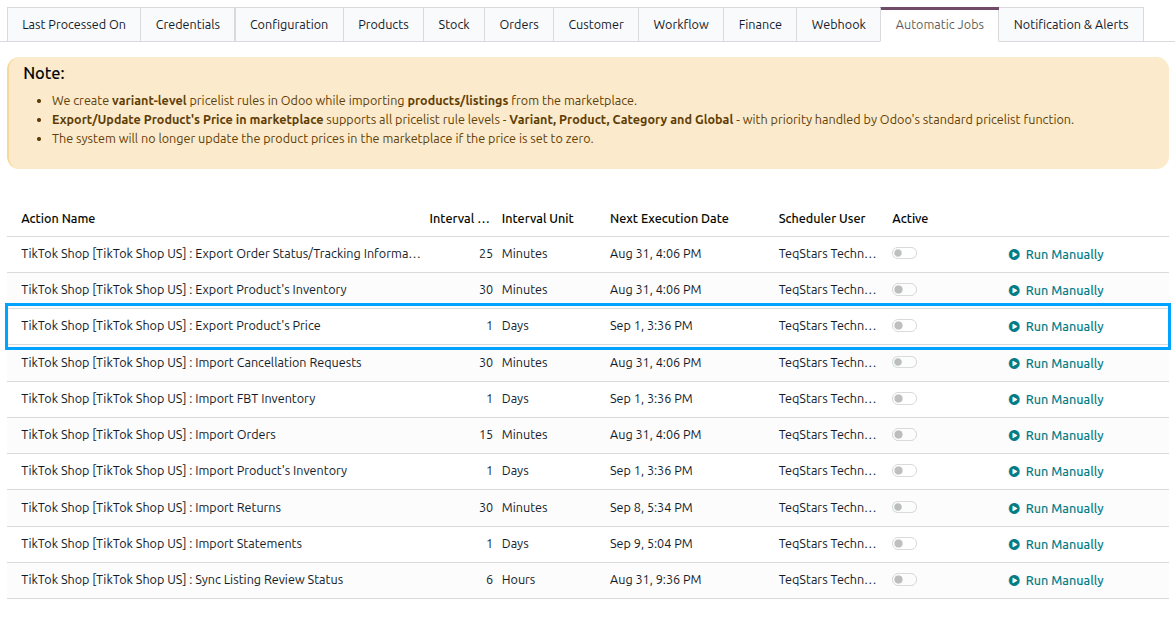Open the Configuration tab
1175x633 pixels.
click(289, 25)
